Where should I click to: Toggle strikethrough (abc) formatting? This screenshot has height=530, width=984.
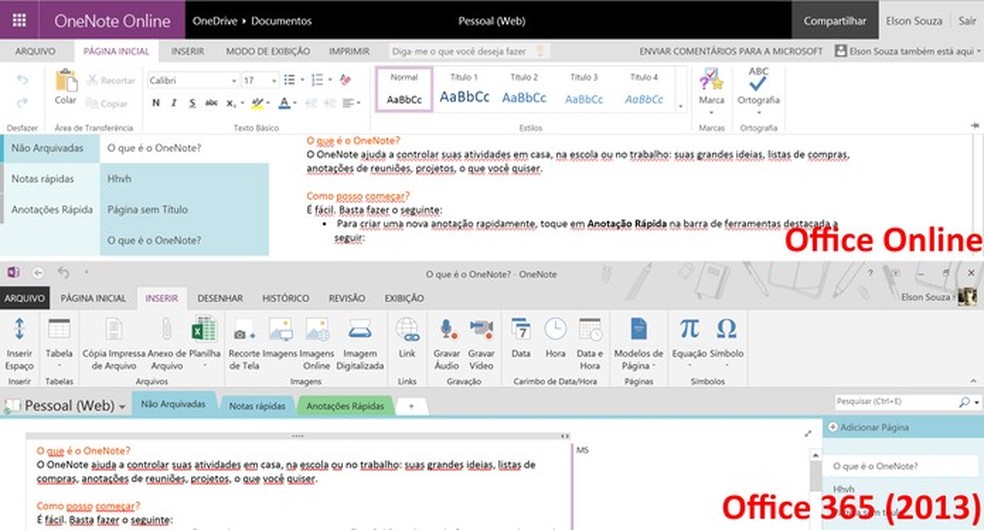[211, 103]
